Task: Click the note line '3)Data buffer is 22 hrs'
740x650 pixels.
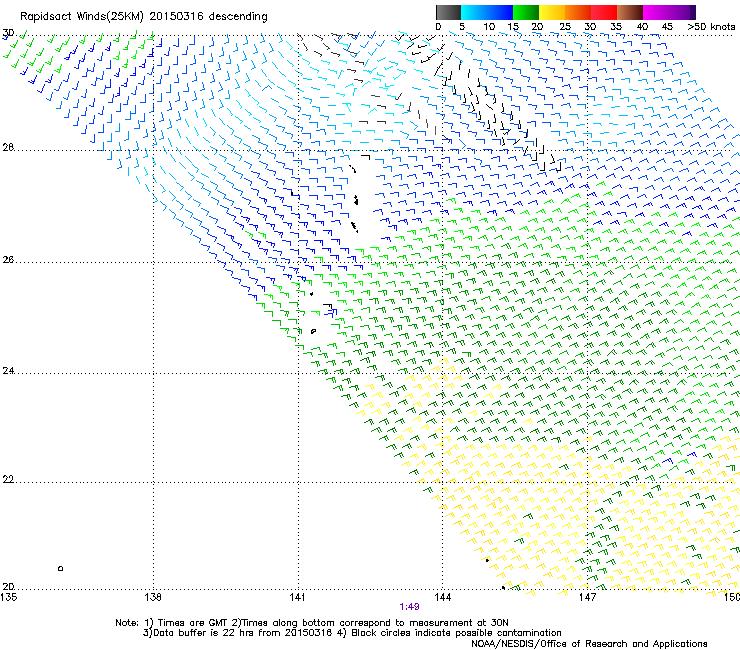Action: [x=352, y=633]
